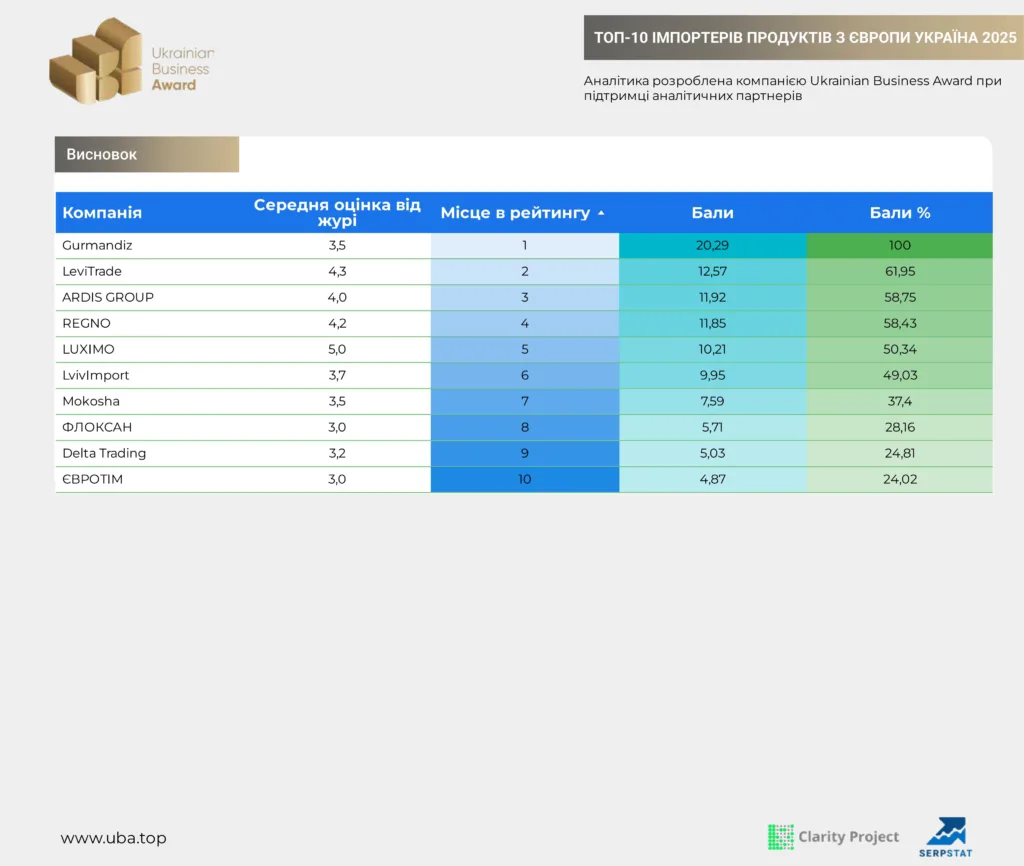Sort by the Компанія column header

pos(102,212)
